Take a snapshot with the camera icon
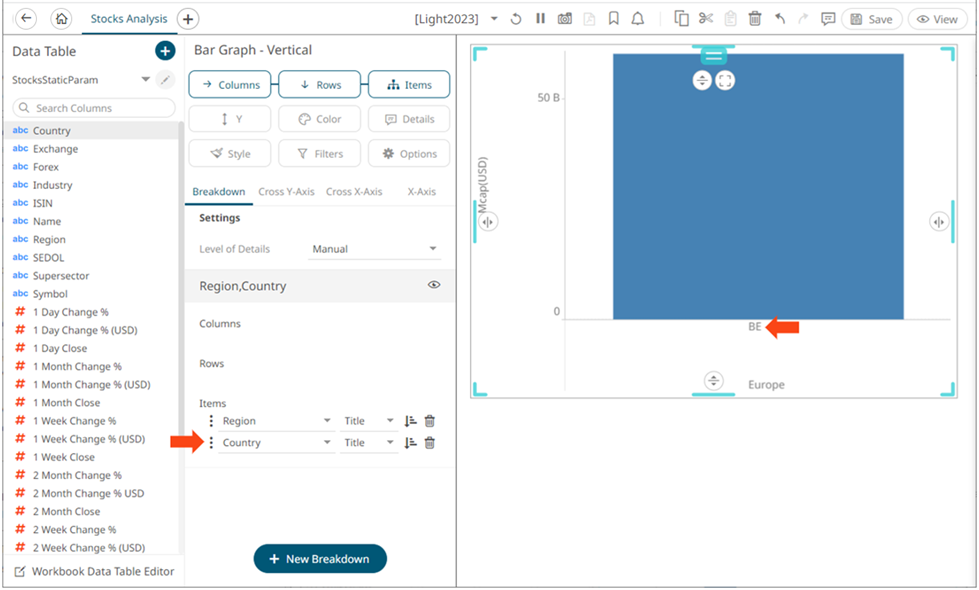The image size is (979, 590). (565, 19)
